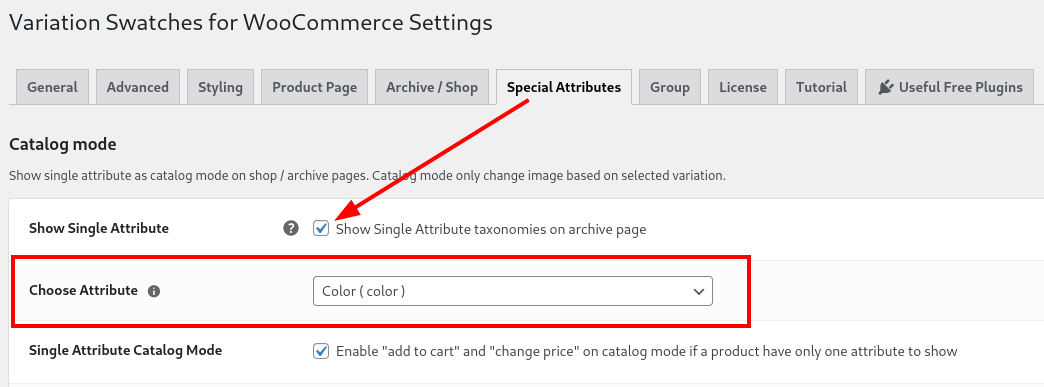Select the Special Attributes tab
The width and height of the screenshot is (1044, 387).
(564, 87)
